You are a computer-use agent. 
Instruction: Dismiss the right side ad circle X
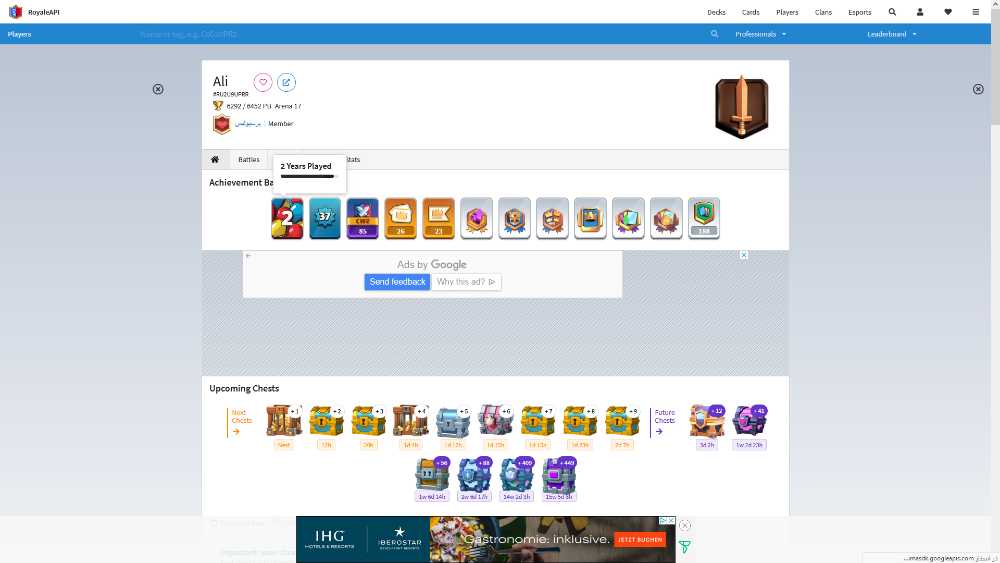click(x=978, y=89)
